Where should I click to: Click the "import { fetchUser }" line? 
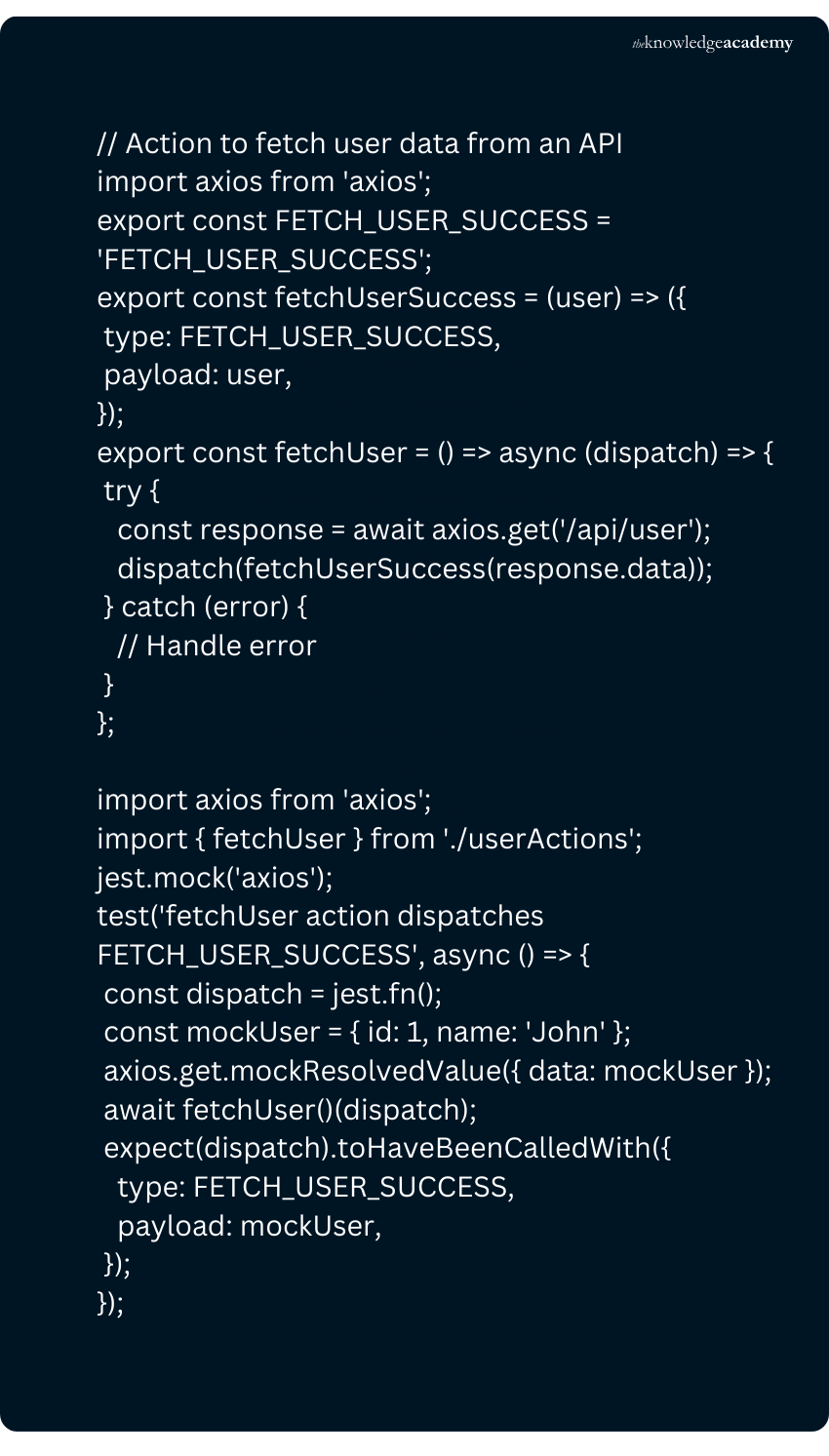369,839
